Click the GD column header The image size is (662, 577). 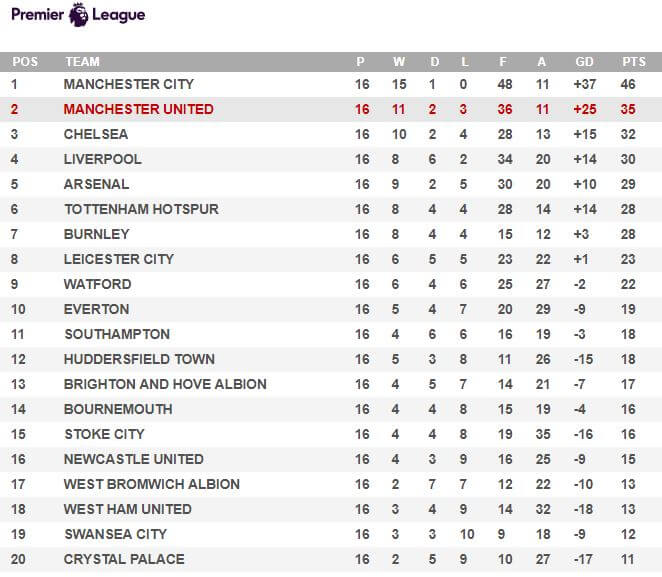click(584, 62)
